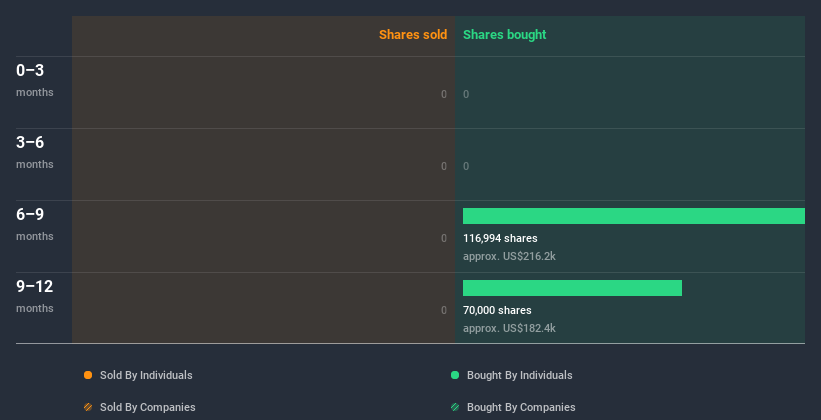Toggle the Sold By Individuals legend label
Viewport: 821px width, 420px height.
point(146,375)
